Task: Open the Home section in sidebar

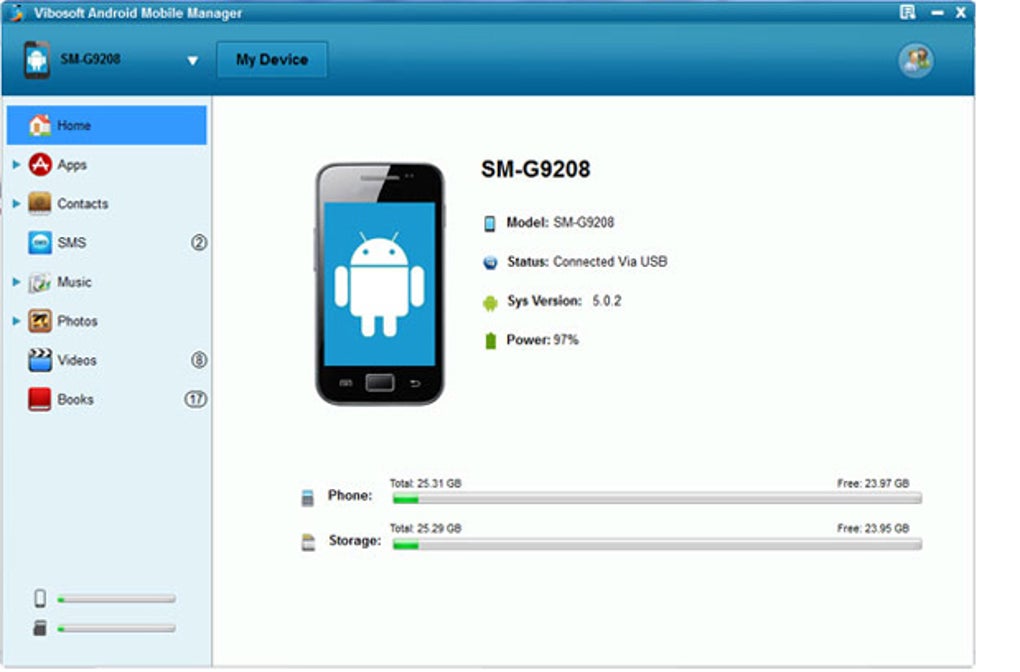Action: 107,125
